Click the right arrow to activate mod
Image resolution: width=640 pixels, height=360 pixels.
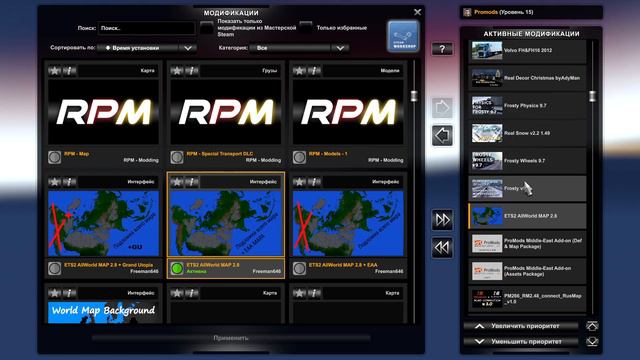(x=442, y=108)
